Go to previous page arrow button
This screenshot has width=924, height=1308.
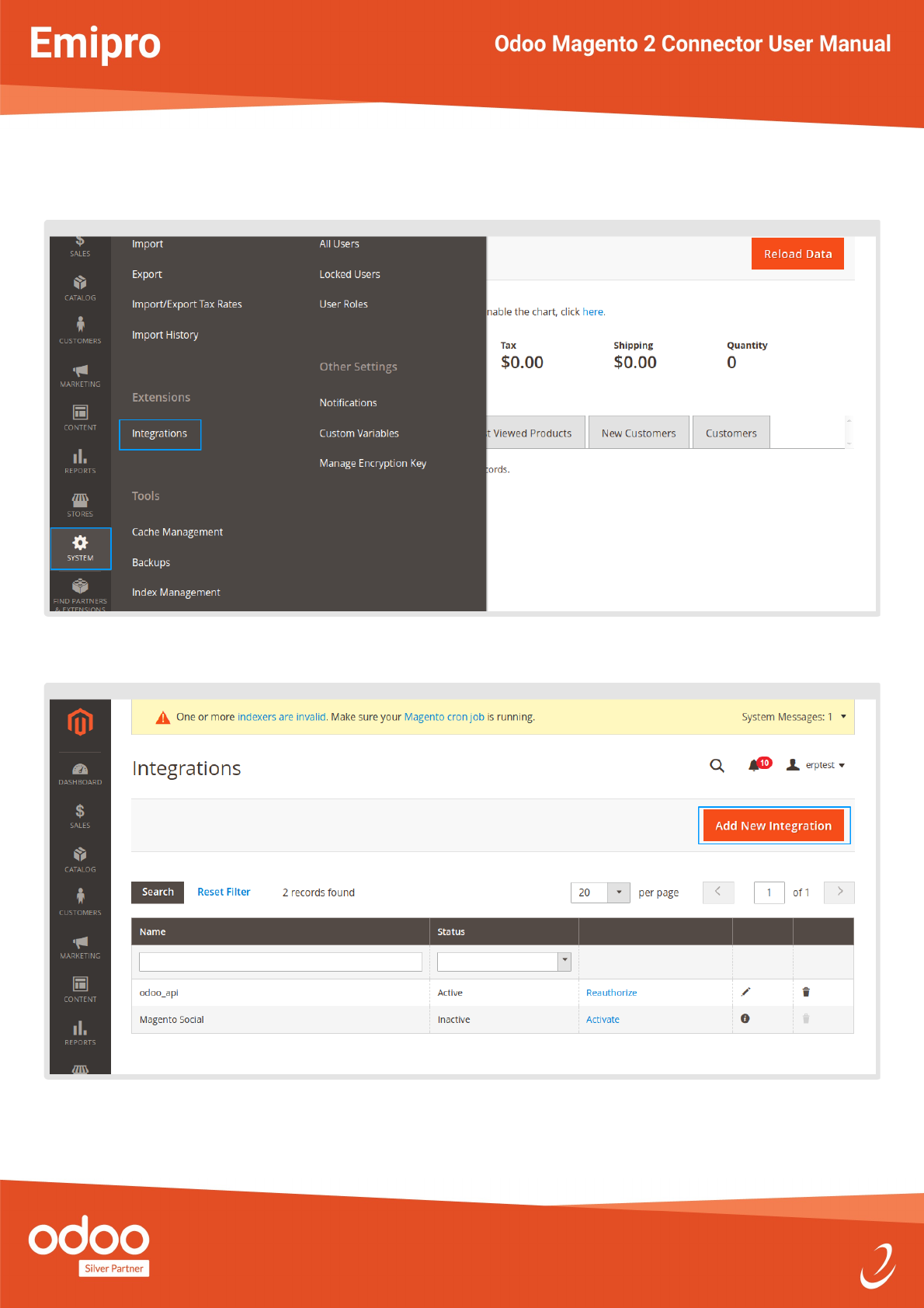[718, 892]
